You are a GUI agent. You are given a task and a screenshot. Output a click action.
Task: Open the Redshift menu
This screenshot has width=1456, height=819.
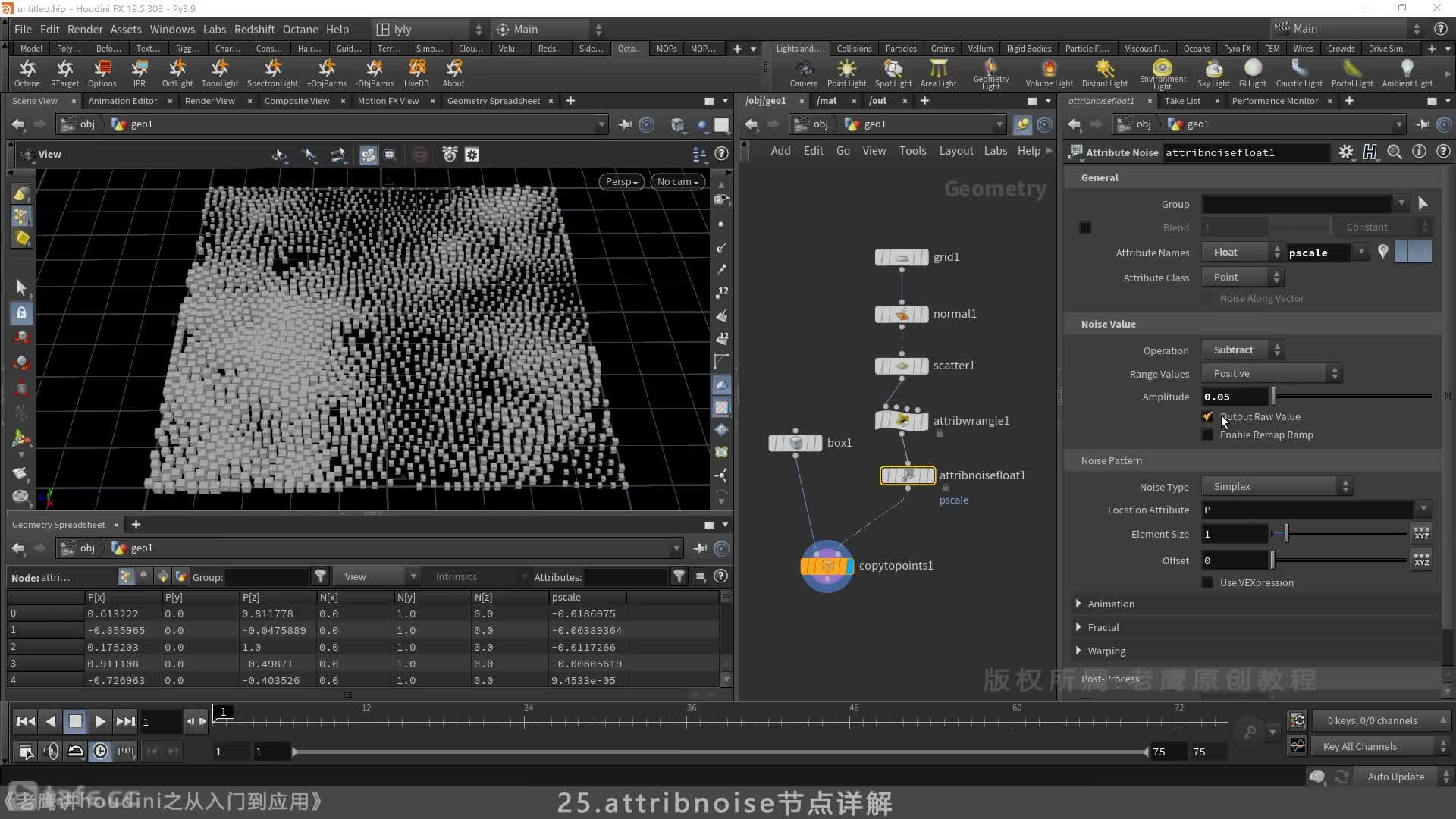(x=254, y=29)
